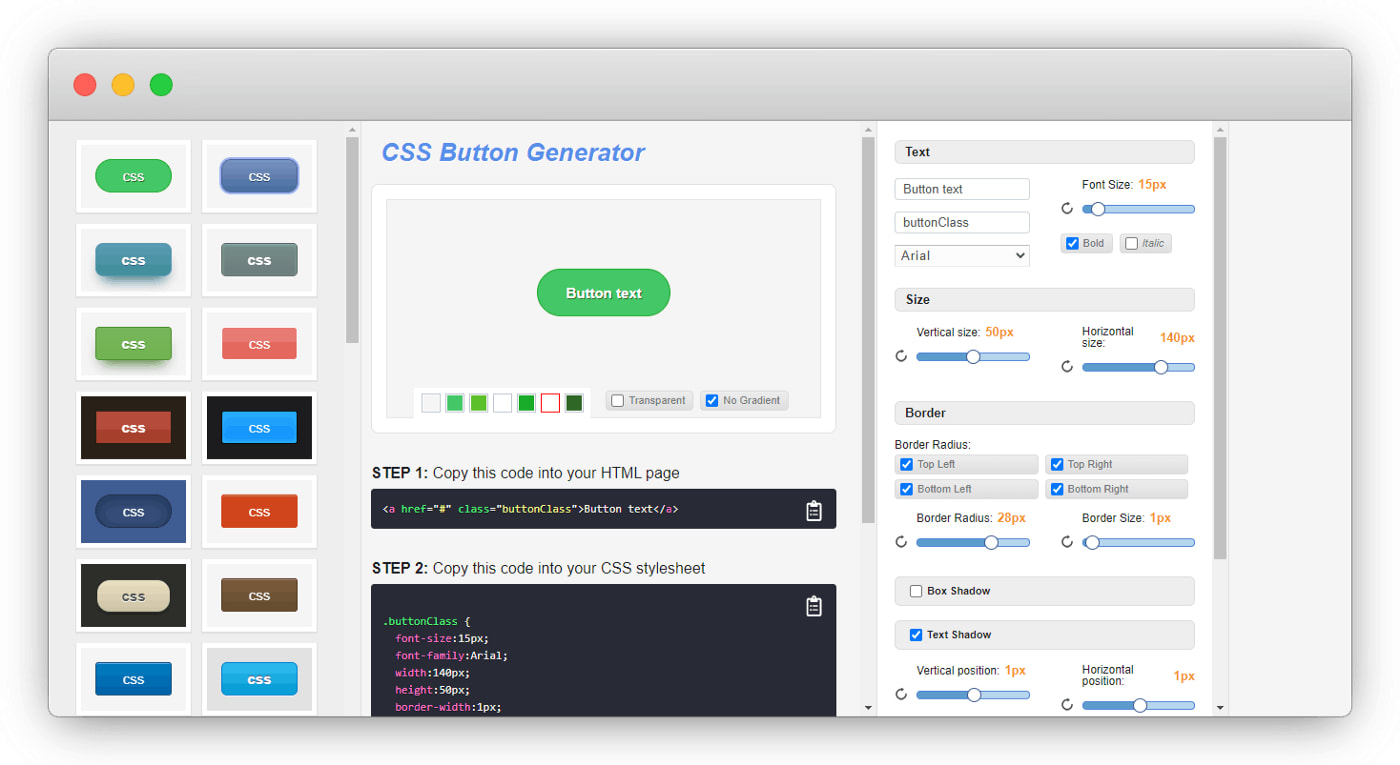Image resolution: width=1400 pixels, height=765 pixels.
Task: Uncheck Bottom Left border radius corner
Action: tap(906, 489)
